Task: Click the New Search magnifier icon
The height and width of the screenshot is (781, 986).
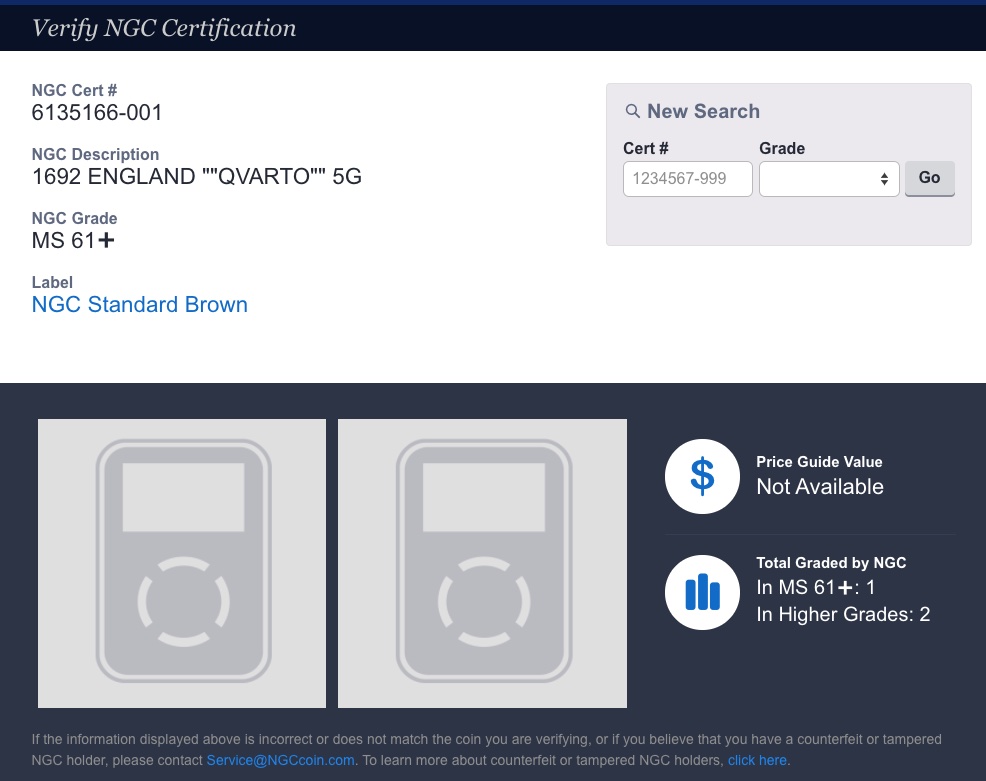Action: (633, 111)
